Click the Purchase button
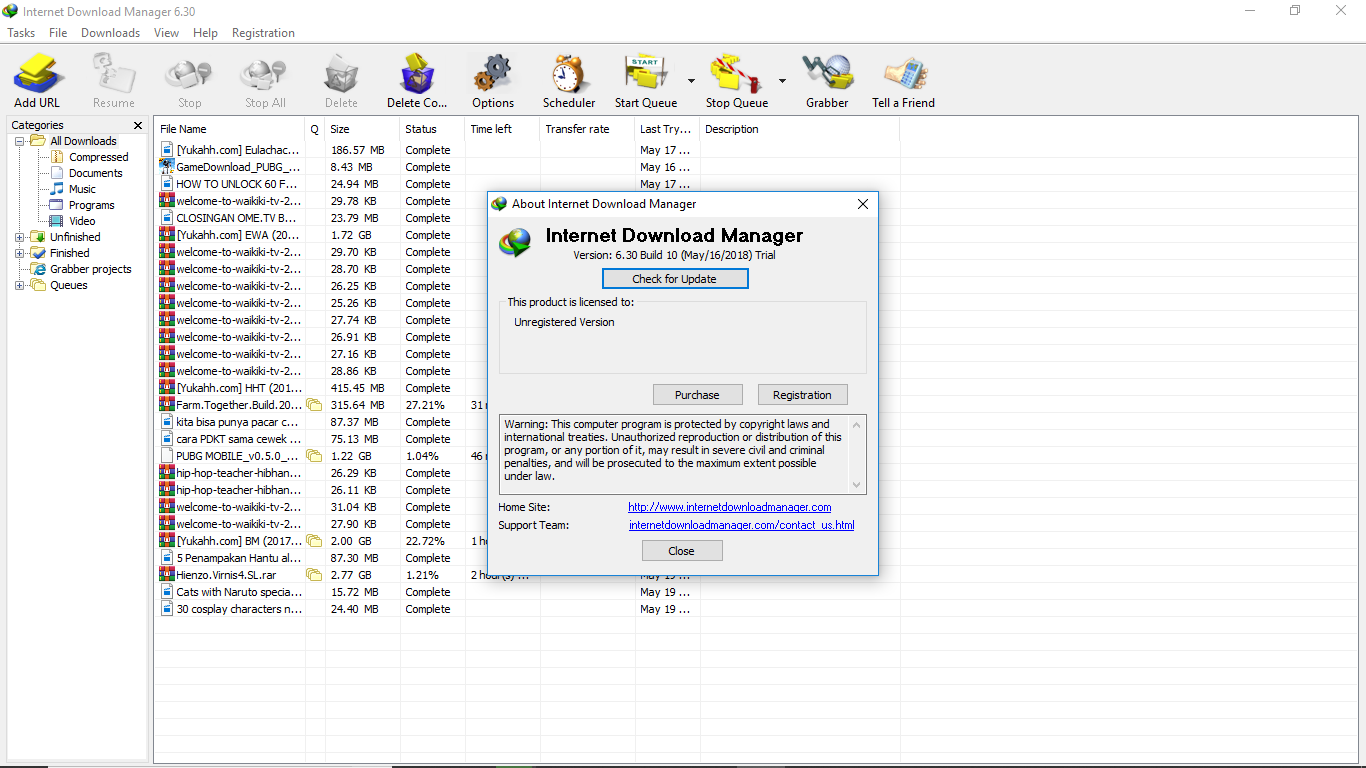Screen dimensions: 1366x768 (x=697, y=395)
